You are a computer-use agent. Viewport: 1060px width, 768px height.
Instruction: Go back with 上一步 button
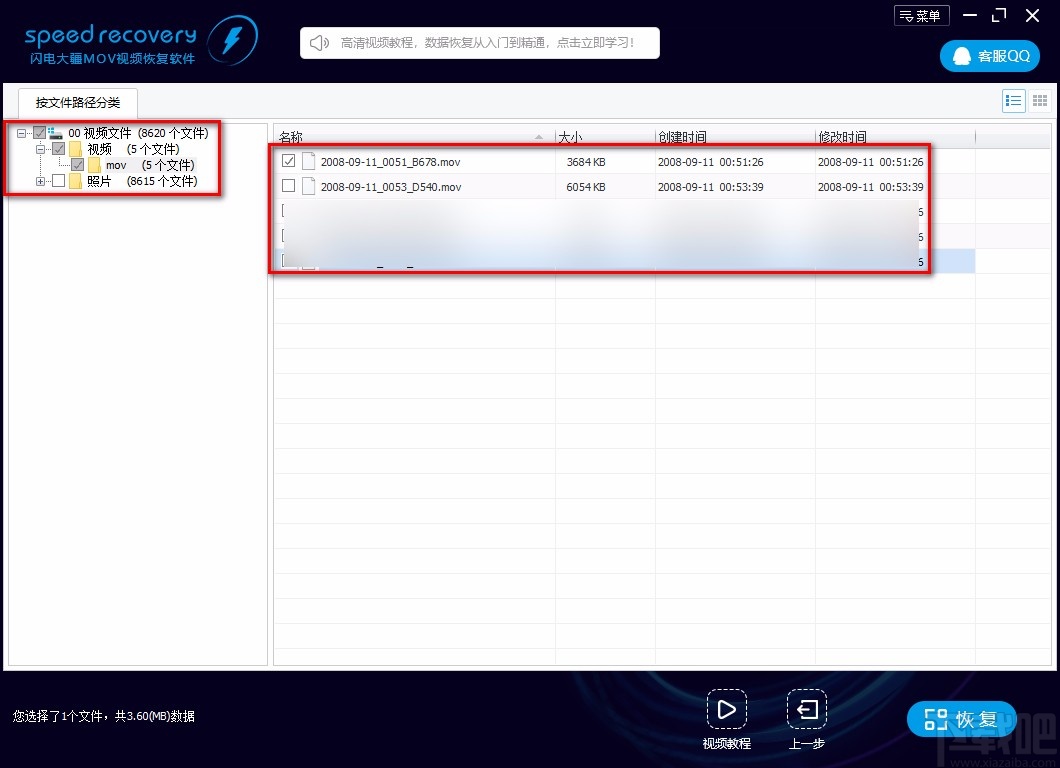[806, 719]
